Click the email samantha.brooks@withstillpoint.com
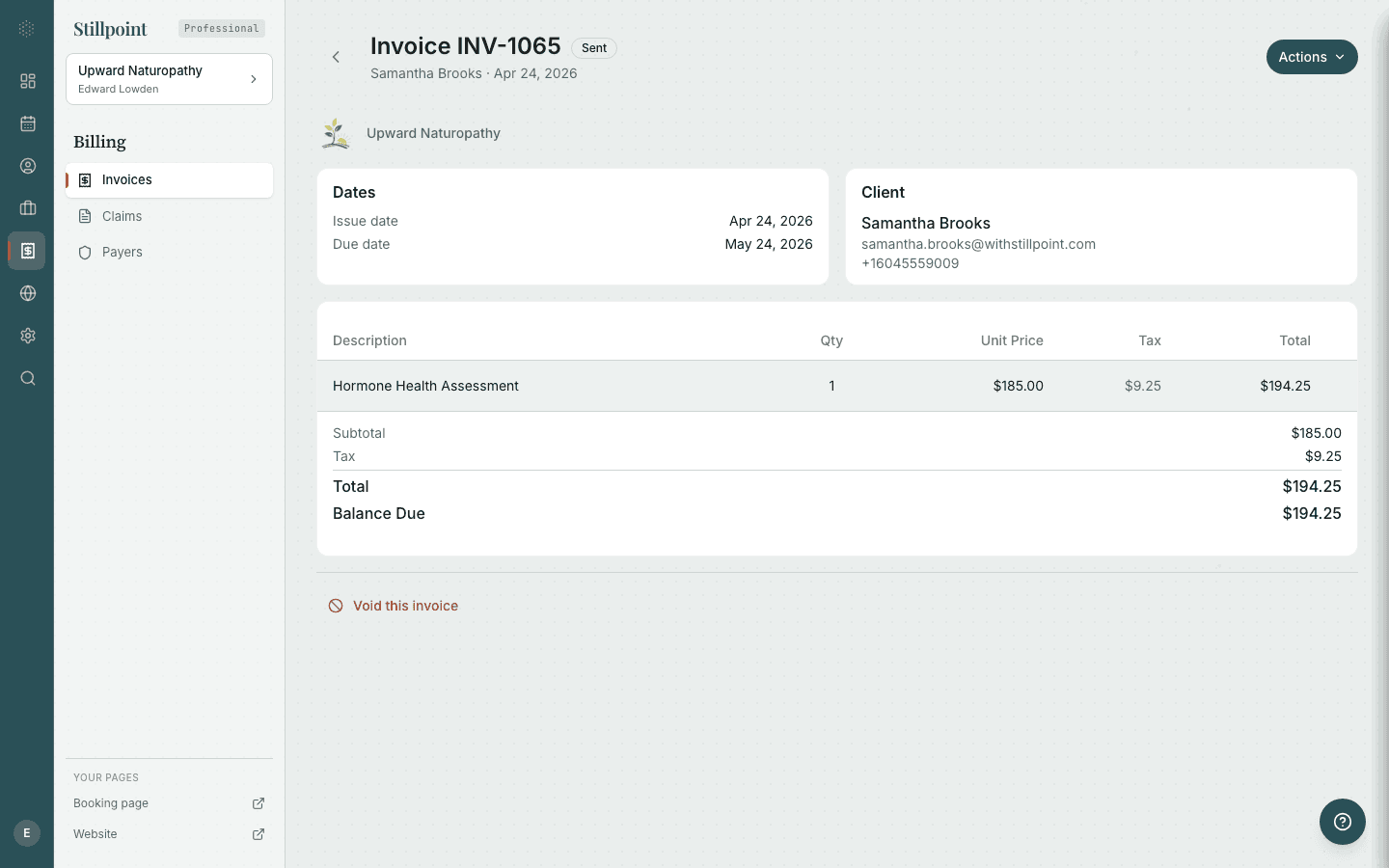This screenshot has width=1389, height=868. click(978, 244)
